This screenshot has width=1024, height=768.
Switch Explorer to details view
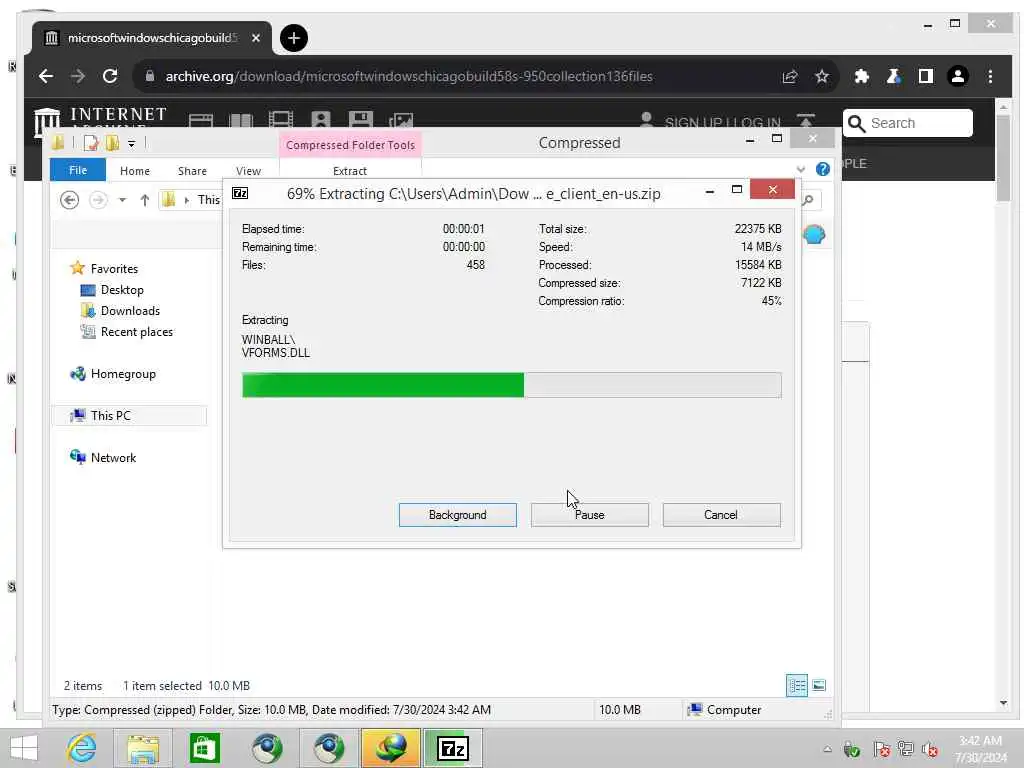tap(797, 685)
